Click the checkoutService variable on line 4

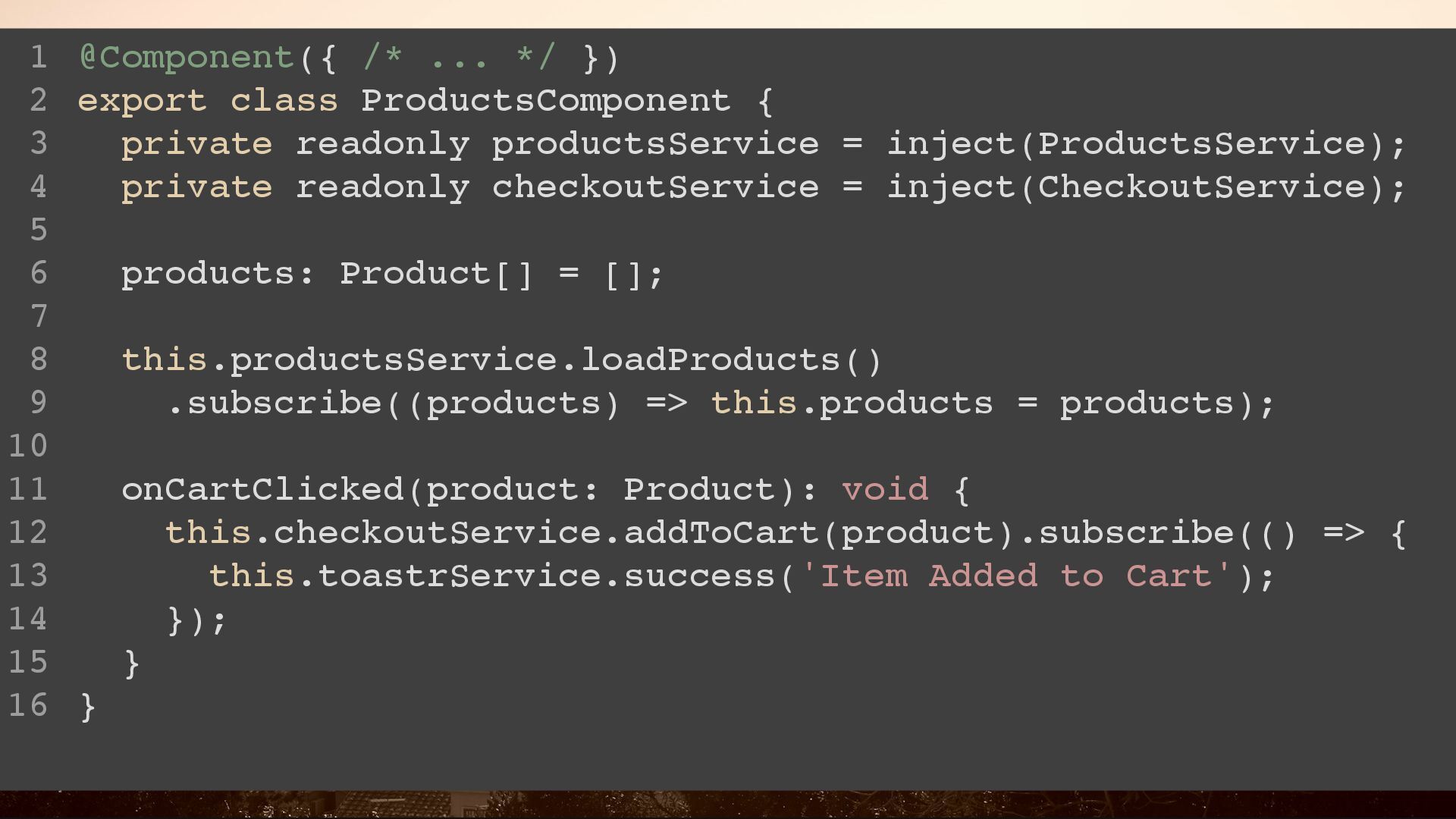point(655,187)
